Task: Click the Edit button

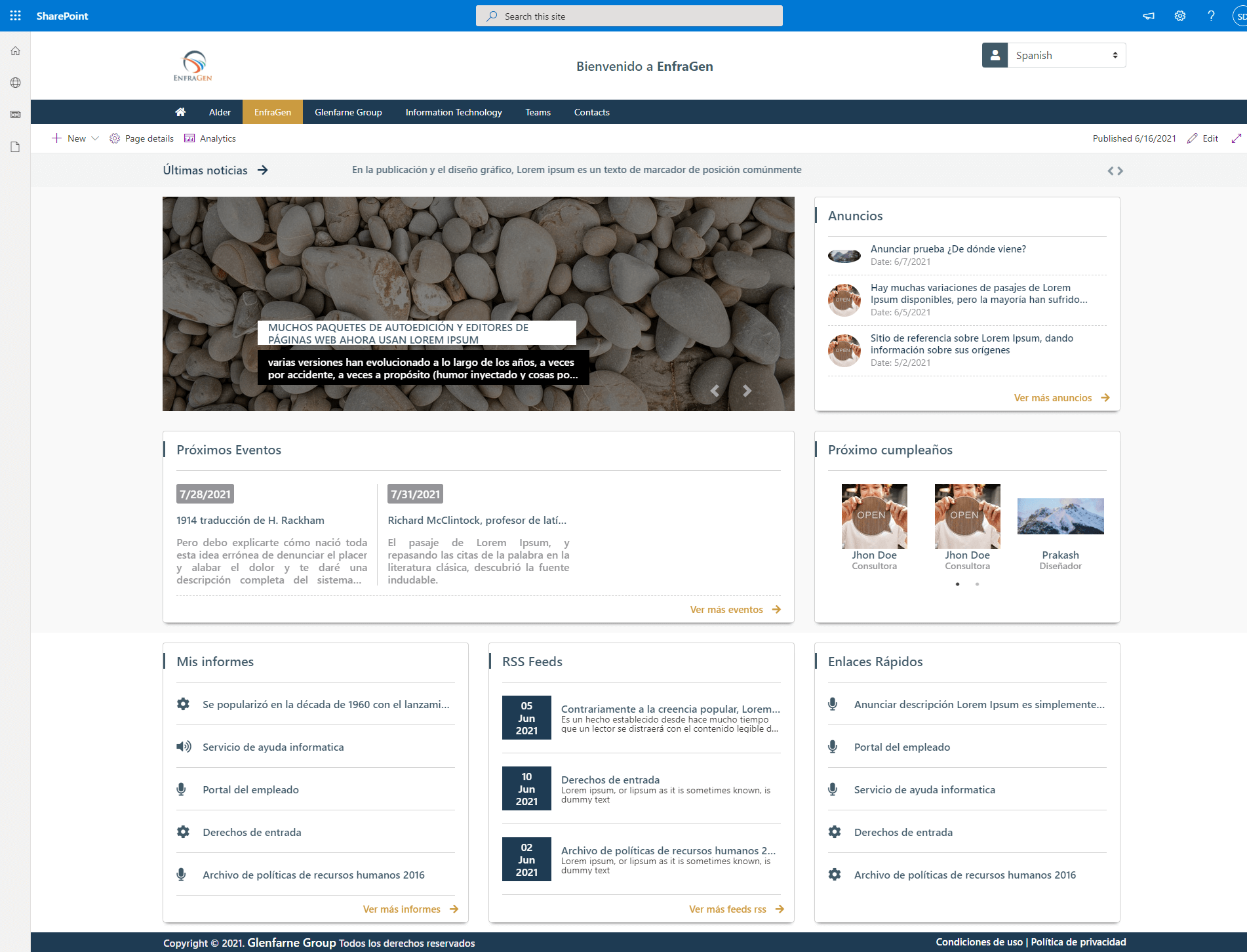Action: (1203, 138)
